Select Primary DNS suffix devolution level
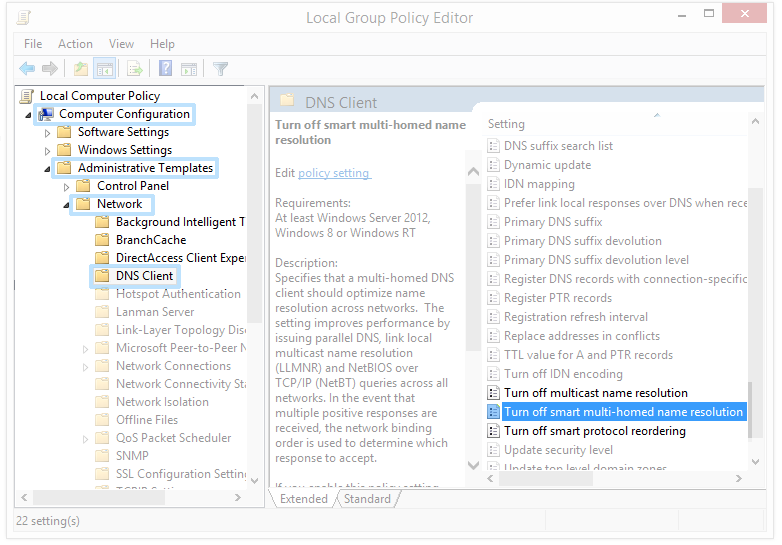The height and width of the screenshot is (545, 782). (596, 260)
